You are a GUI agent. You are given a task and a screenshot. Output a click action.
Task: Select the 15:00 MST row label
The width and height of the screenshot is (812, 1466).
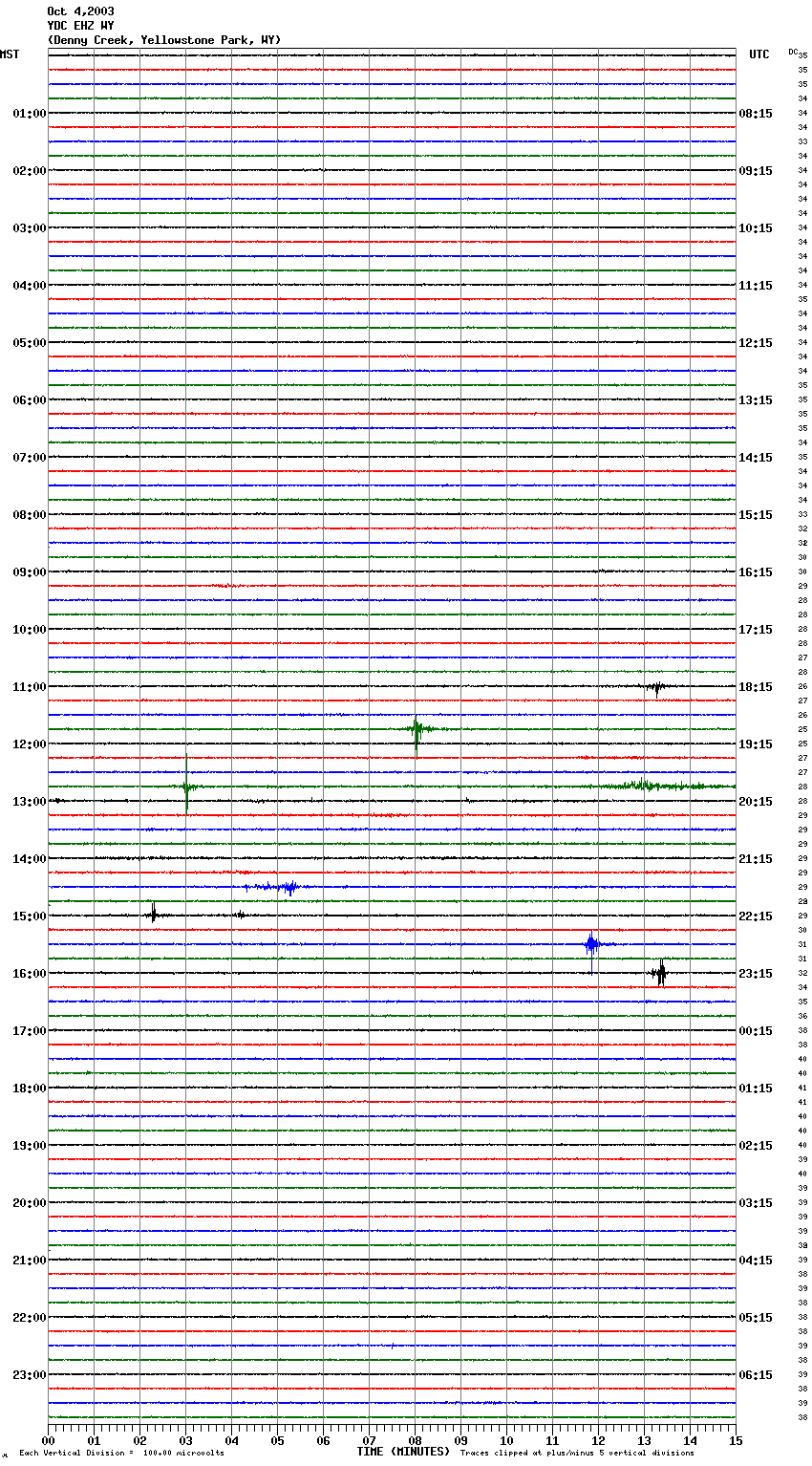pos(30,916)
